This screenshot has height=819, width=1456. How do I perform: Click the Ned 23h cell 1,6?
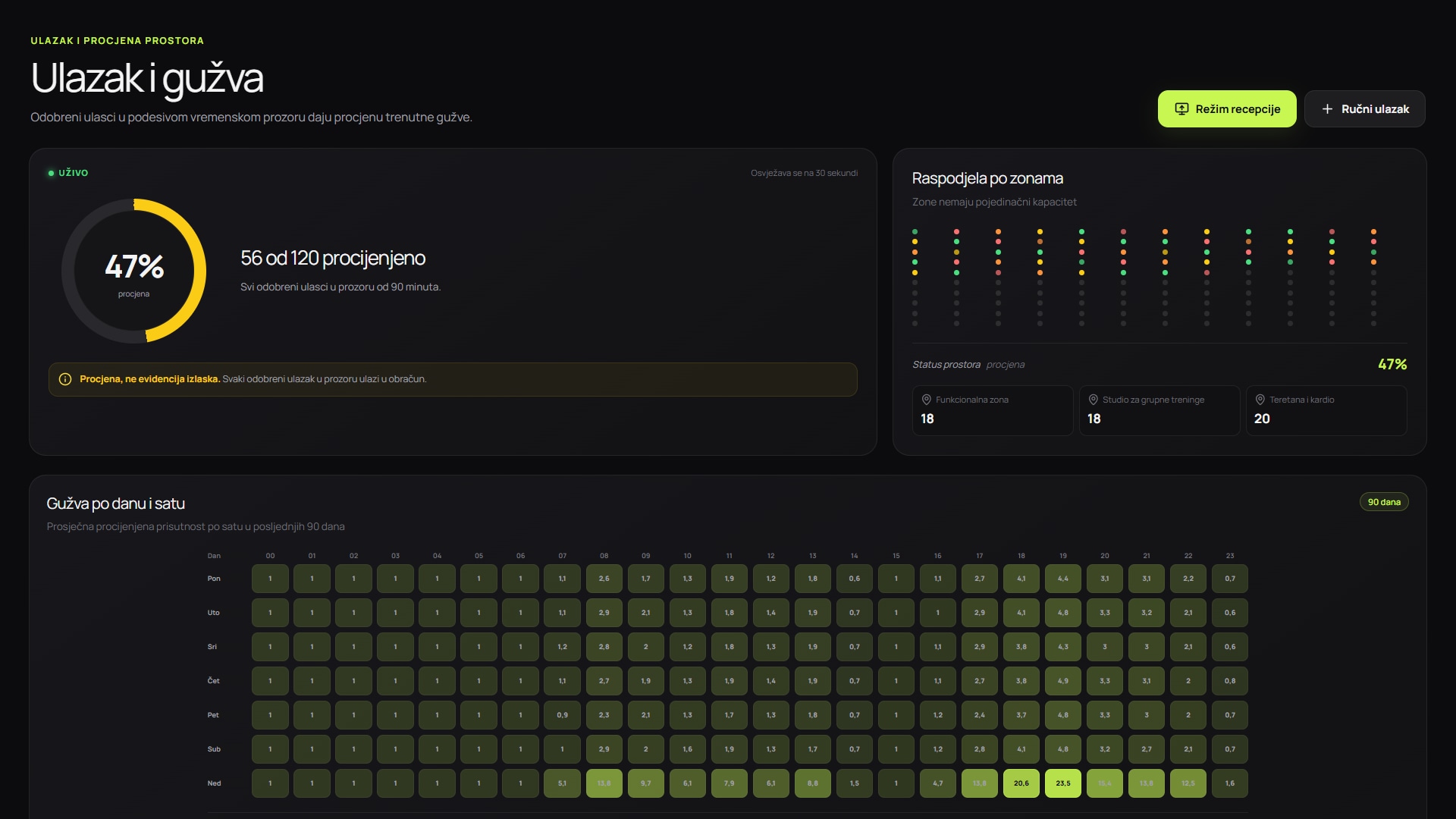tap(1230, 783)
